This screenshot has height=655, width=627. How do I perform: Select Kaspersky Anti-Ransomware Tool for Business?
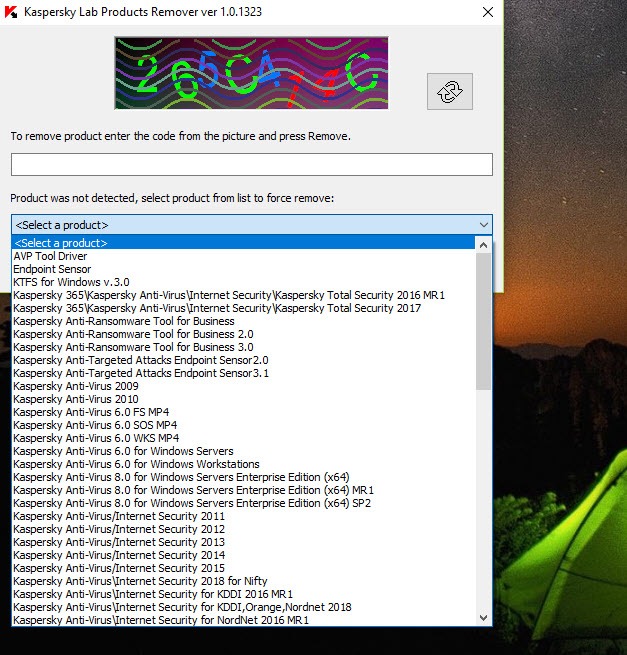pos(244,321)
